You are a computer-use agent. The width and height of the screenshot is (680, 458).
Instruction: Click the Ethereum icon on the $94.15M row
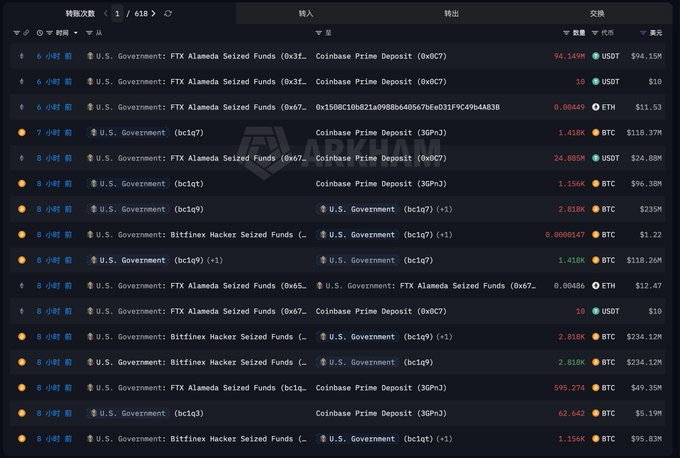click(22, 56)
